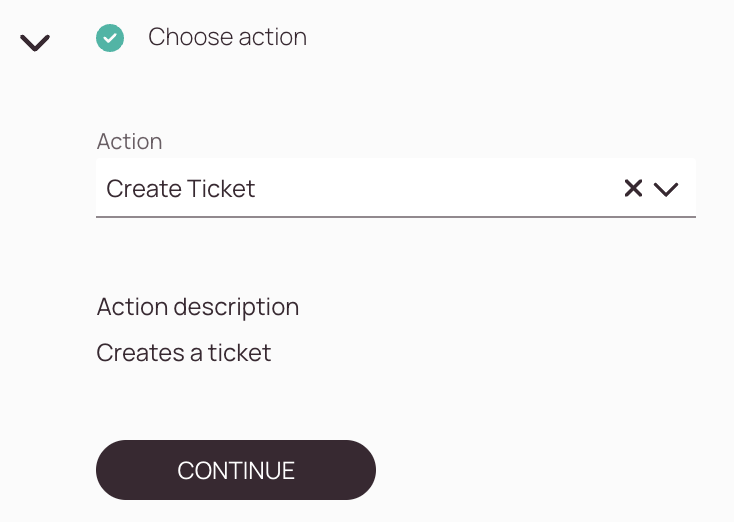The image size is (734, 522).
Task: Expand action list via down chevron icon
Action: pos(666,189)
